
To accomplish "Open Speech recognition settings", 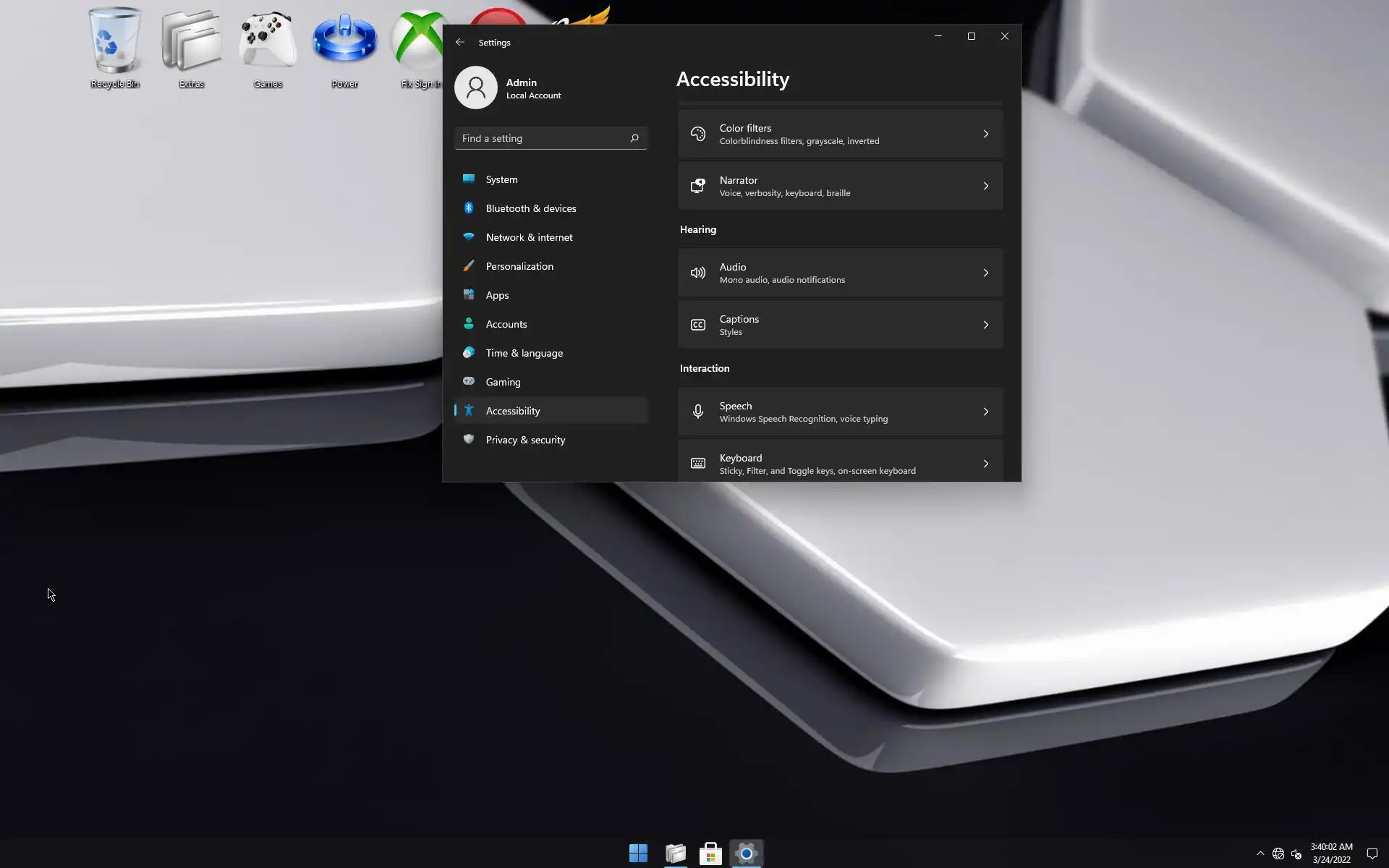I will (x=839, y=412).
